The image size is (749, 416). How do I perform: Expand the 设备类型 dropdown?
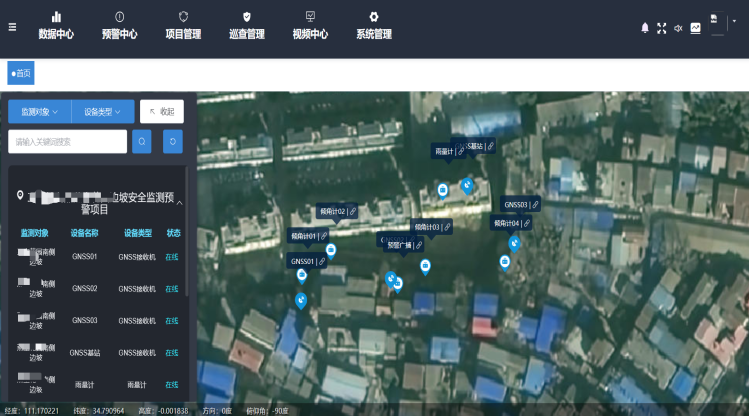pyautogui.click(x=103, y=111)
